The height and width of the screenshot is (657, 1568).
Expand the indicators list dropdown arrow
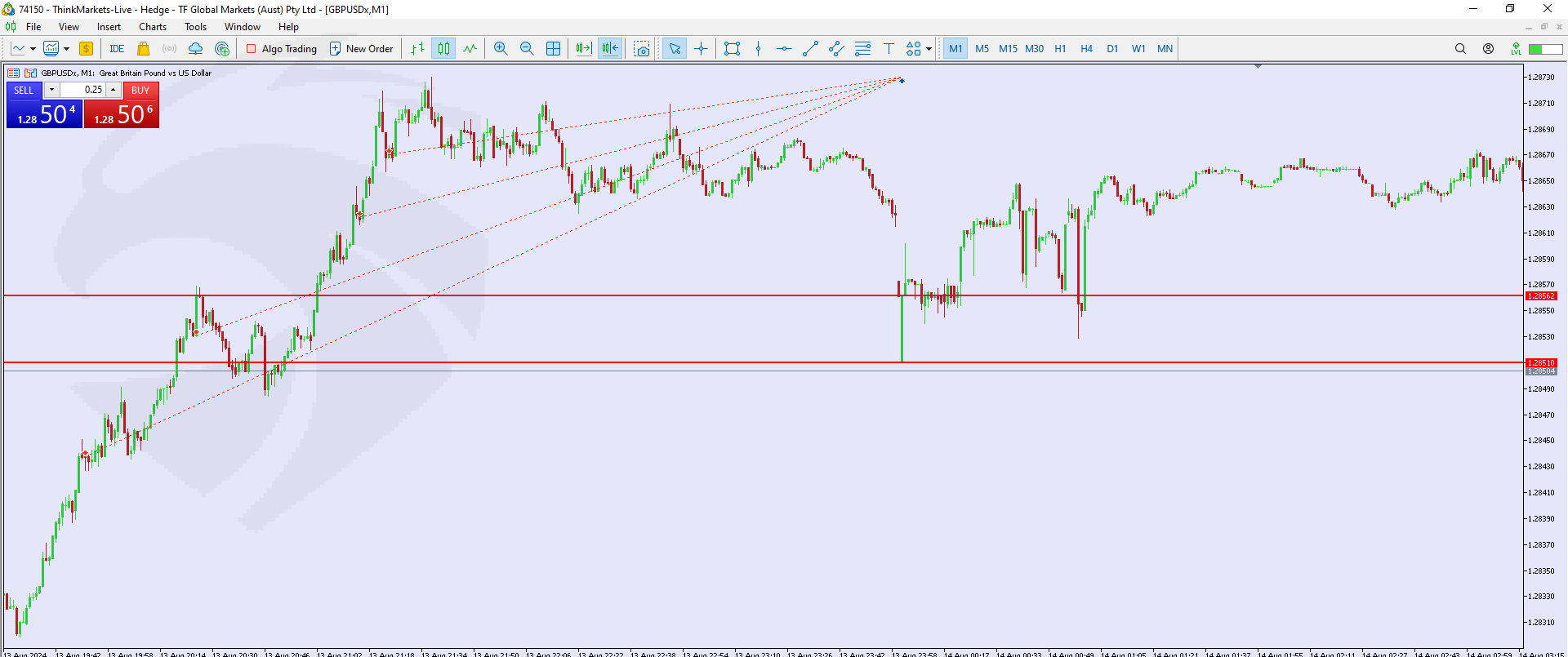coord(66,49)
